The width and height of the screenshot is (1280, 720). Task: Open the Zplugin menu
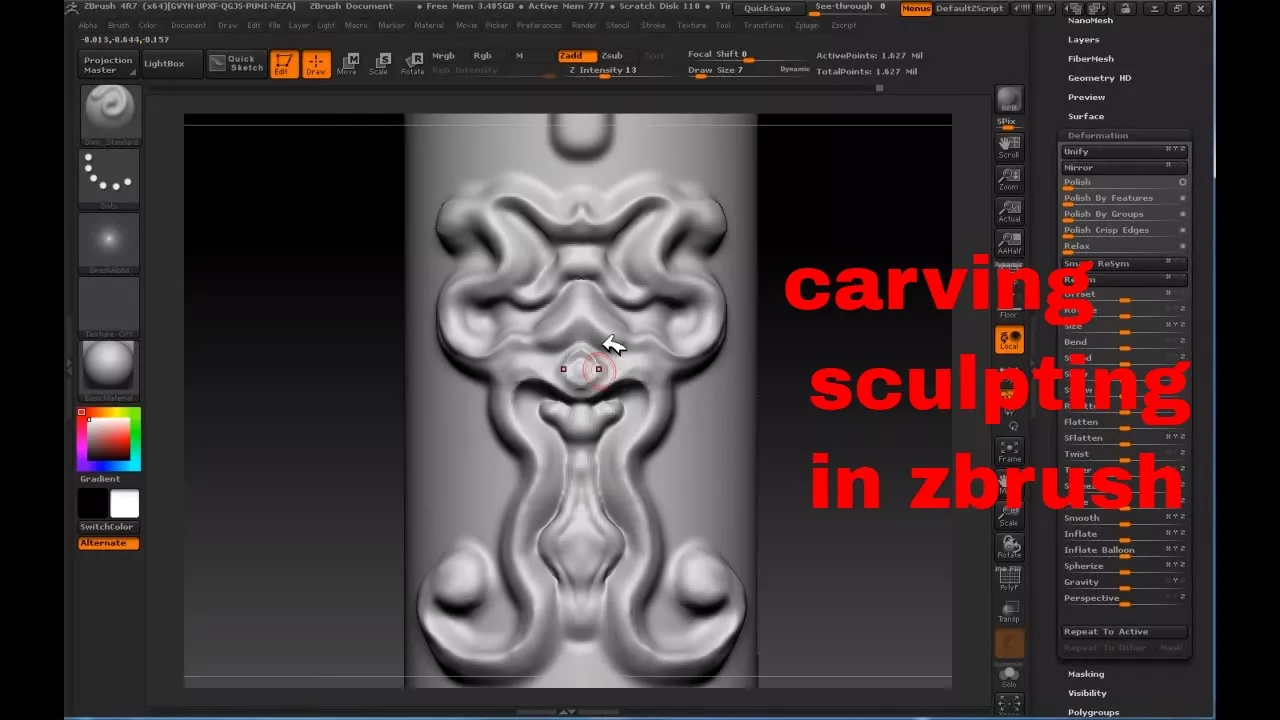pyautogui.click(x=806, y=25)
